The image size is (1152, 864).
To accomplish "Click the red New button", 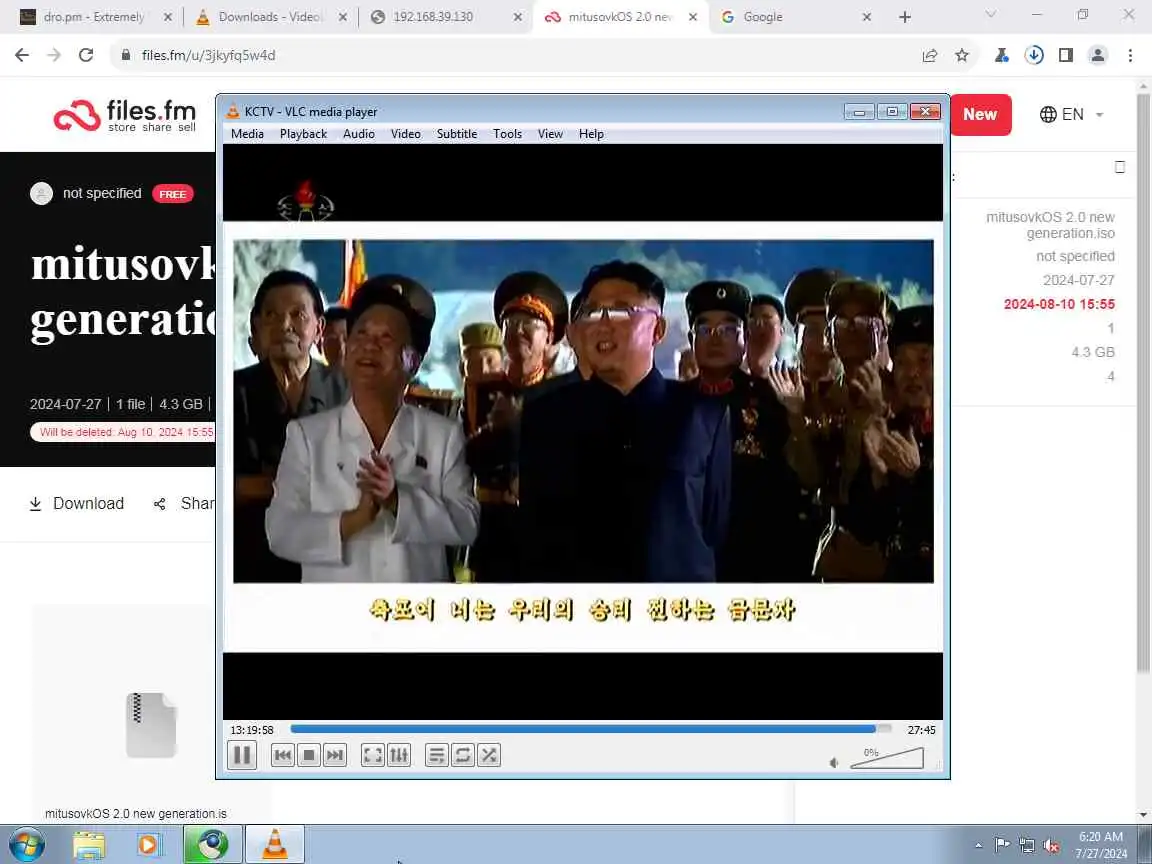I will 980,115.
